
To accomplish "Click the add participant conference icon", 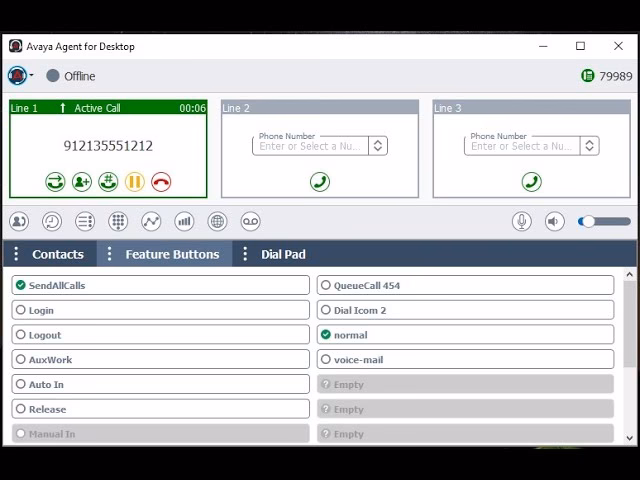I will 82,182.
